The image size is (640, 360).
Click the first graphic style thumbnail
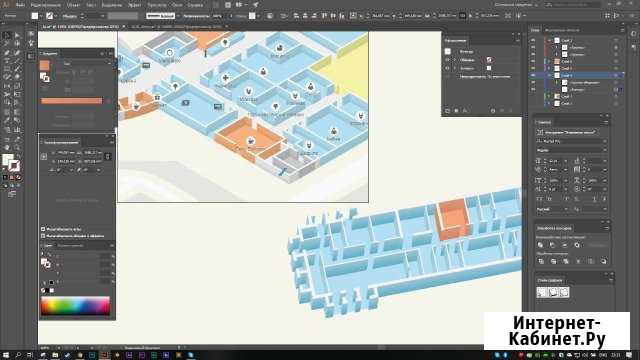pyautogui.click(x=541, y=292)
